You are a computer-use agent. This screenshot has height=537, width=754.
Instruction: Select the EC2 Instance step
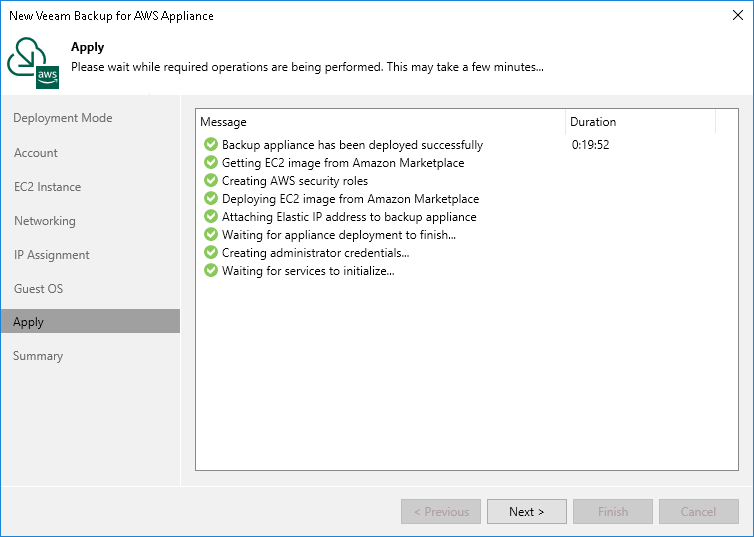[x=47, y=187]
